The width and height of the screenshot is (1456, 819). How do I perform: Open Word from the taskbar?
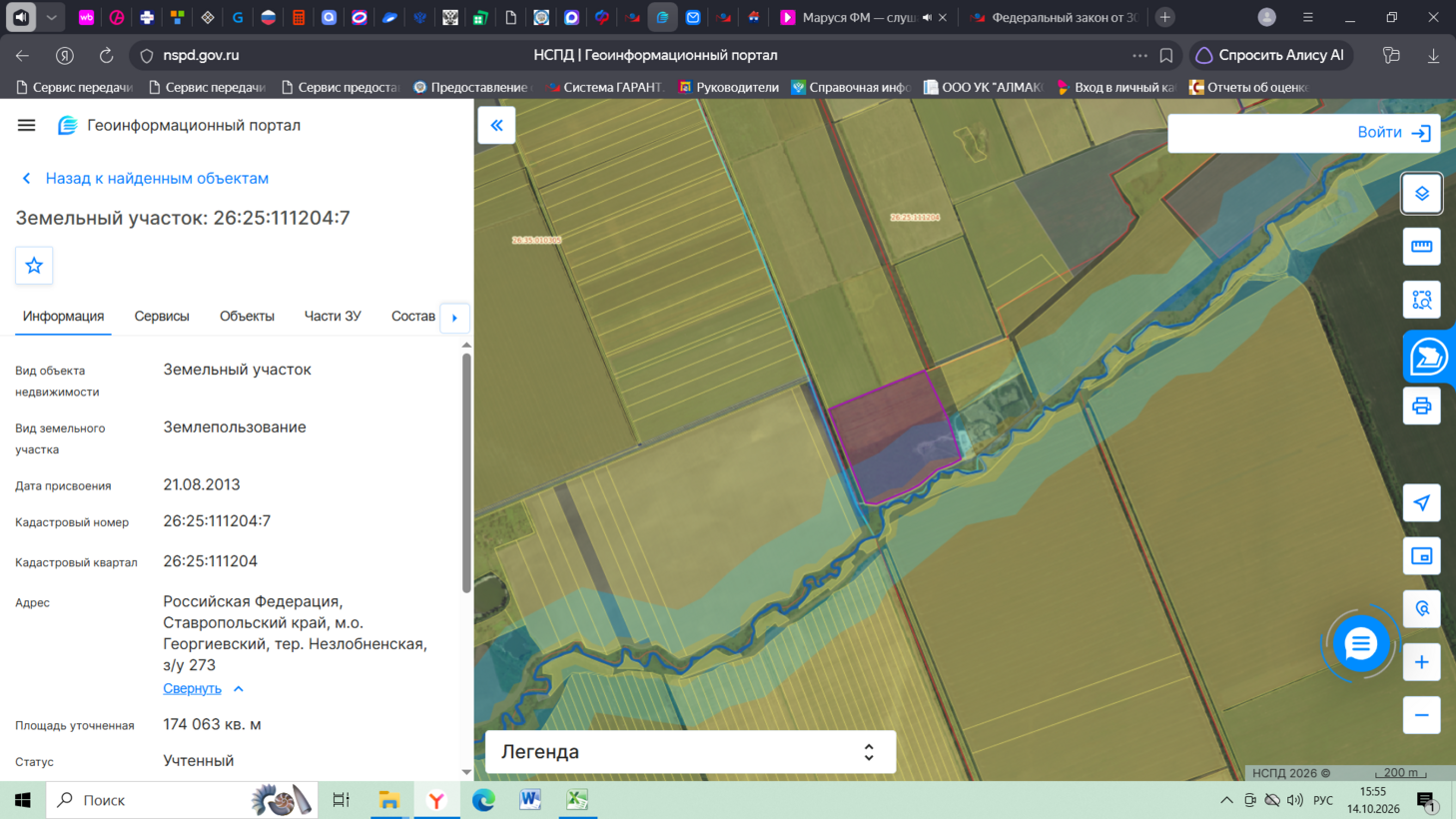tap(530, 800)
